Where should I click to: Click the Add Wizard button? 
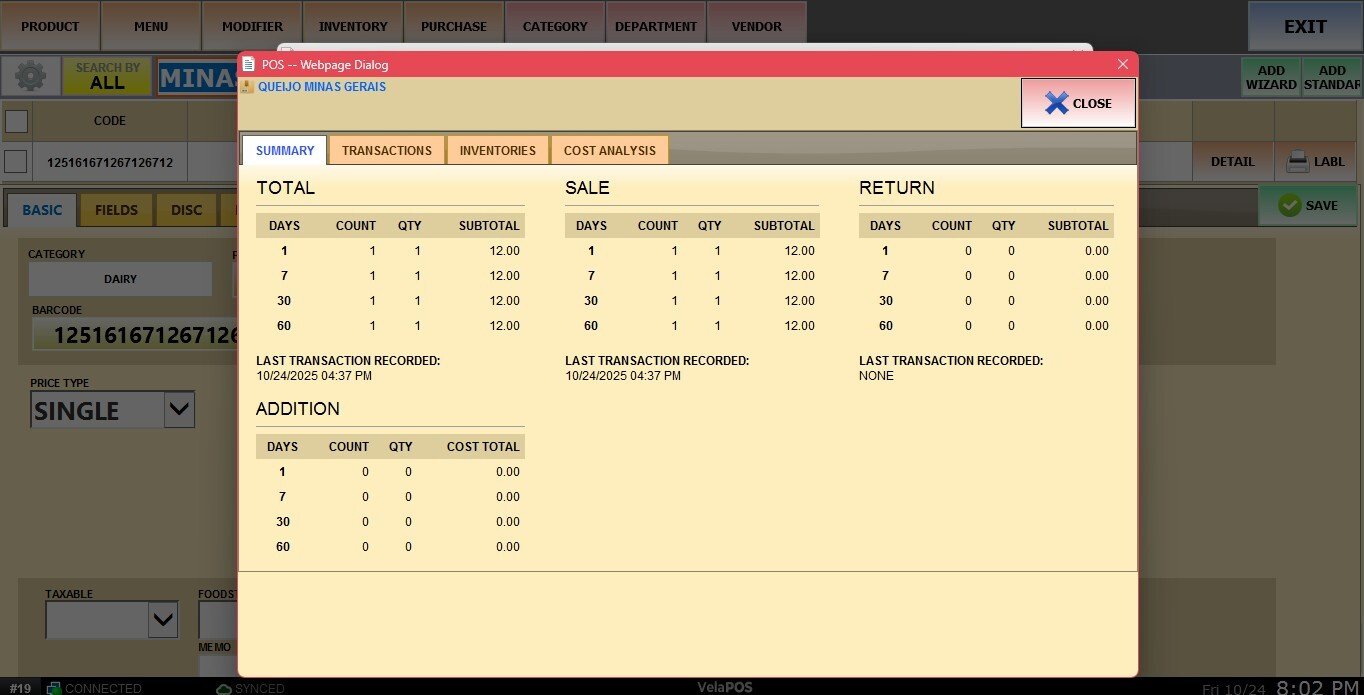click(x=1270, y=77)
